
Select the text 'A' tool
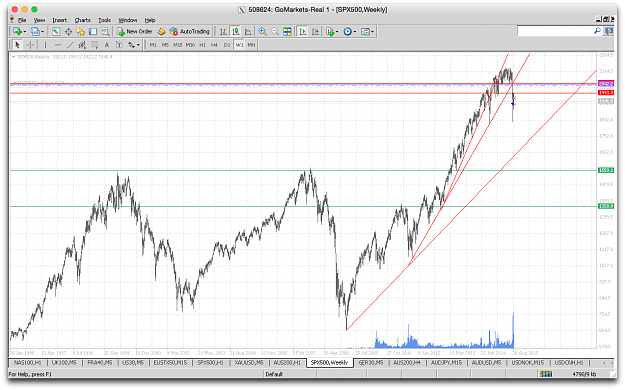pyautogui.click(x=107, y=45)
